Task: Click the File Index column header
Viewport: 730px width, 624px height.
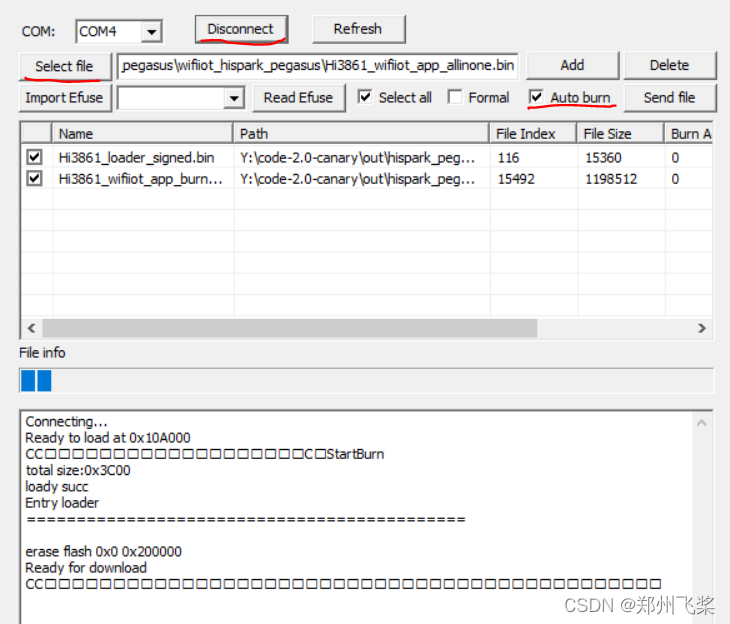Action: click(534, 134)
